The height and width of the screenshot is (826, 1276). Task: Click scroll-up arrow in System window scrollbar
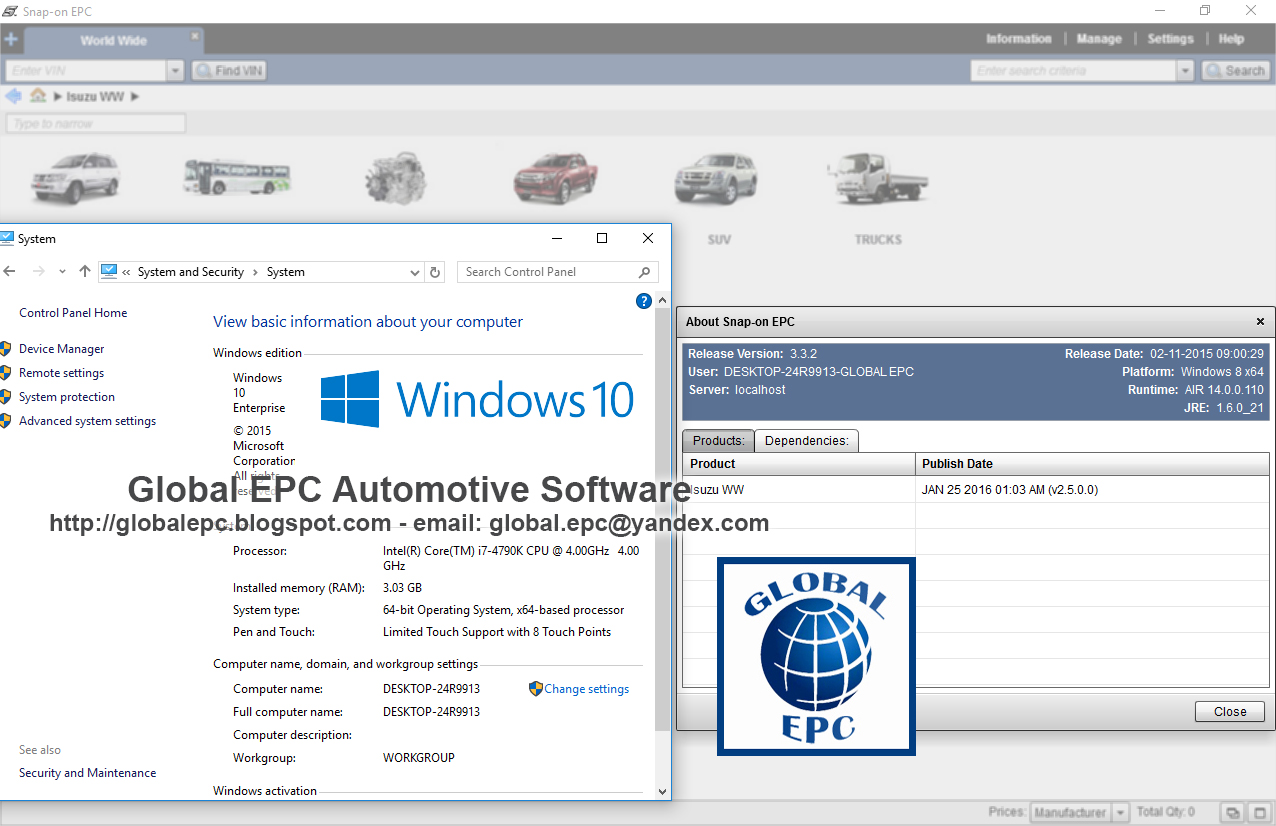pos(662,302)
